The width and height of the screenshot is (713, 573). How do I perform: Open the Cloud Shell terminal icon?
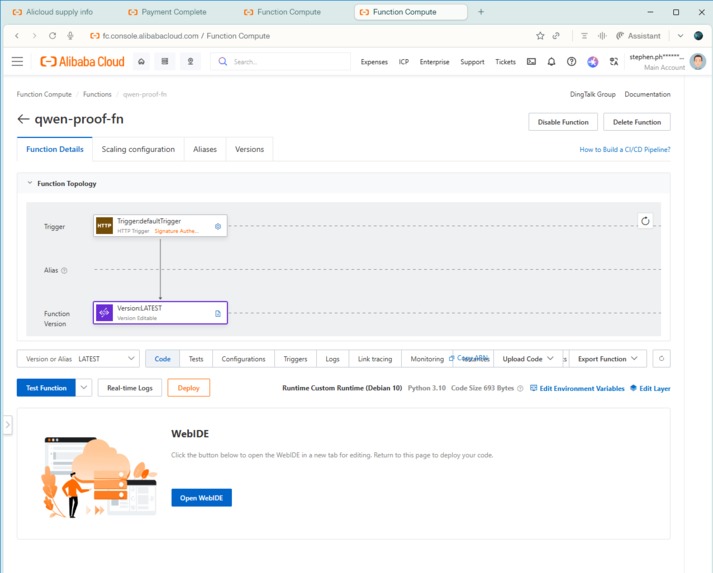531,61
